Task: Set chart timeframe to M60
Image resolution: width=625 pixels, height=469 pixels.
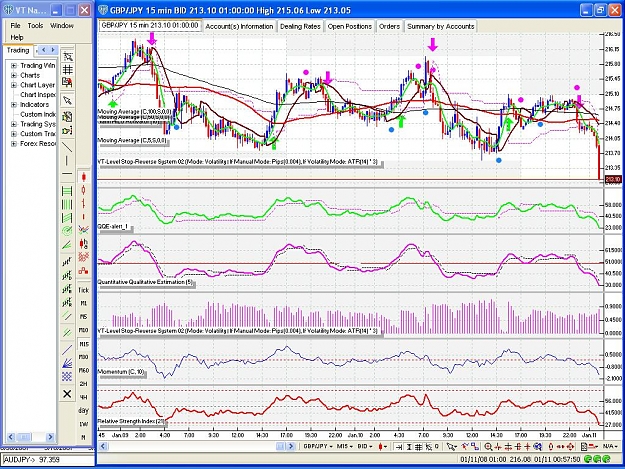Action: tap(83, 370)
